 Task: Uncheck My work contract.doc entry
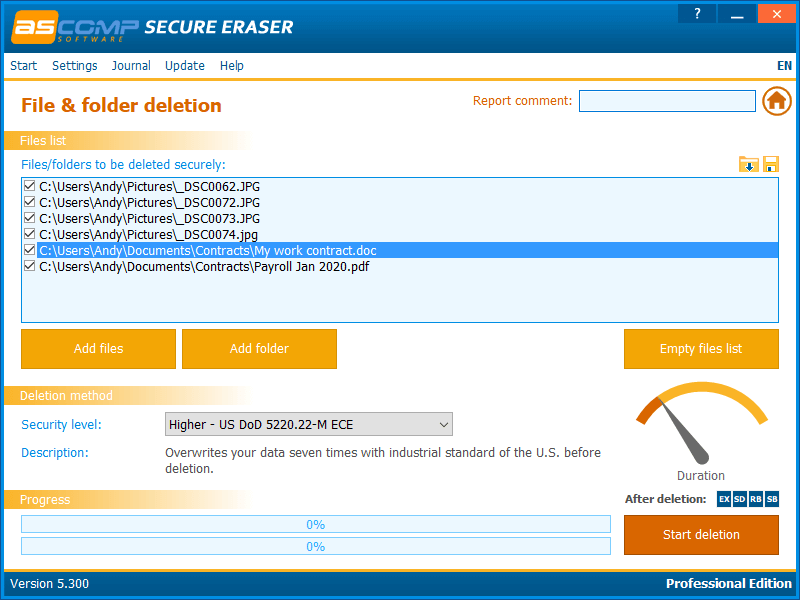pos(29,250)
